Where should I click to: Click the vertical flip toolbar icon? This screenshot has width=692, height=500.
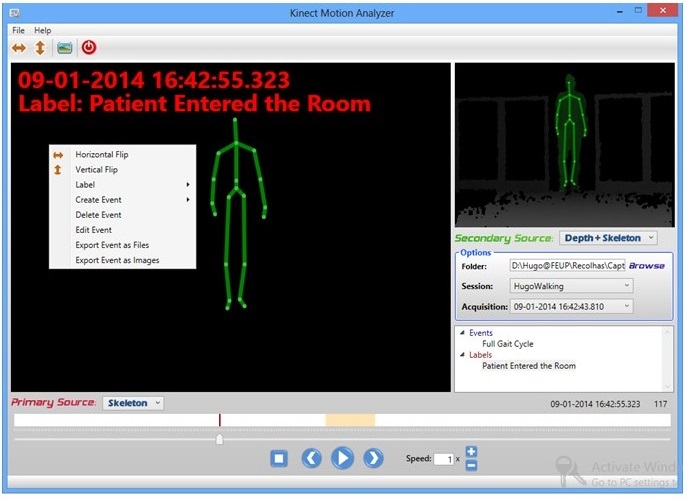pos(40,48)
